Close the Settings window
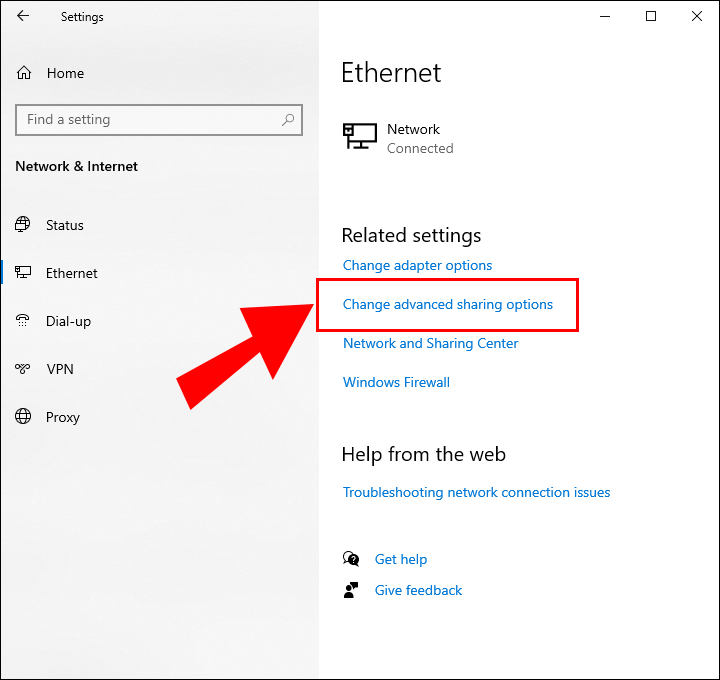720x680 pixels. pos(697,17)
